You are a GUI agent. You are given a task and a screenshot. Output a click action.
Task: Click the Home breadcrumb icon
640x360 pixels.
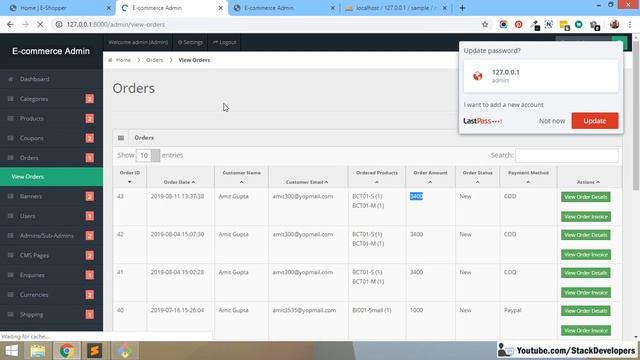(110, 60)
